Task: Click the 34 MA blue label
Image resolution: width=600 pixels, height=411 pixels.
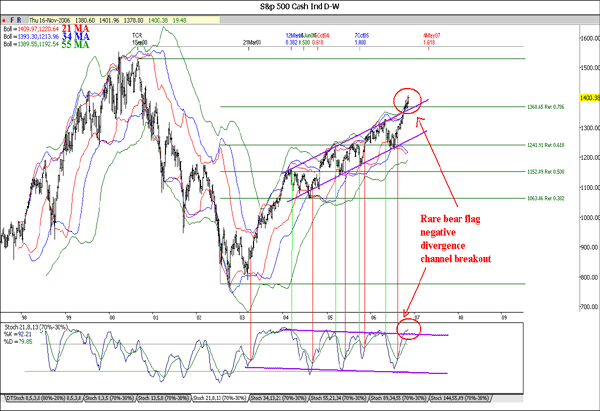Action: click(76, 37)
